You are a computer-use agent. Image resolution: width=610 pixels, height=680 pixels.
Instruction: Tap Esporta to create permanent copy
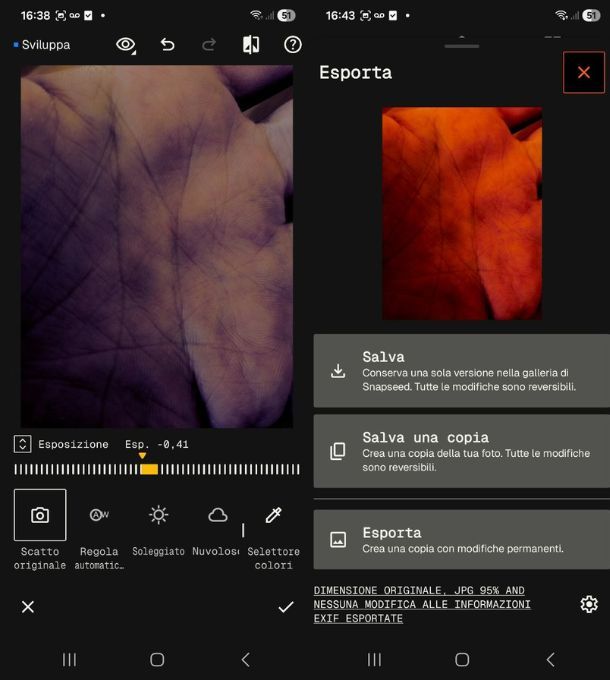(x=462, y=539)
